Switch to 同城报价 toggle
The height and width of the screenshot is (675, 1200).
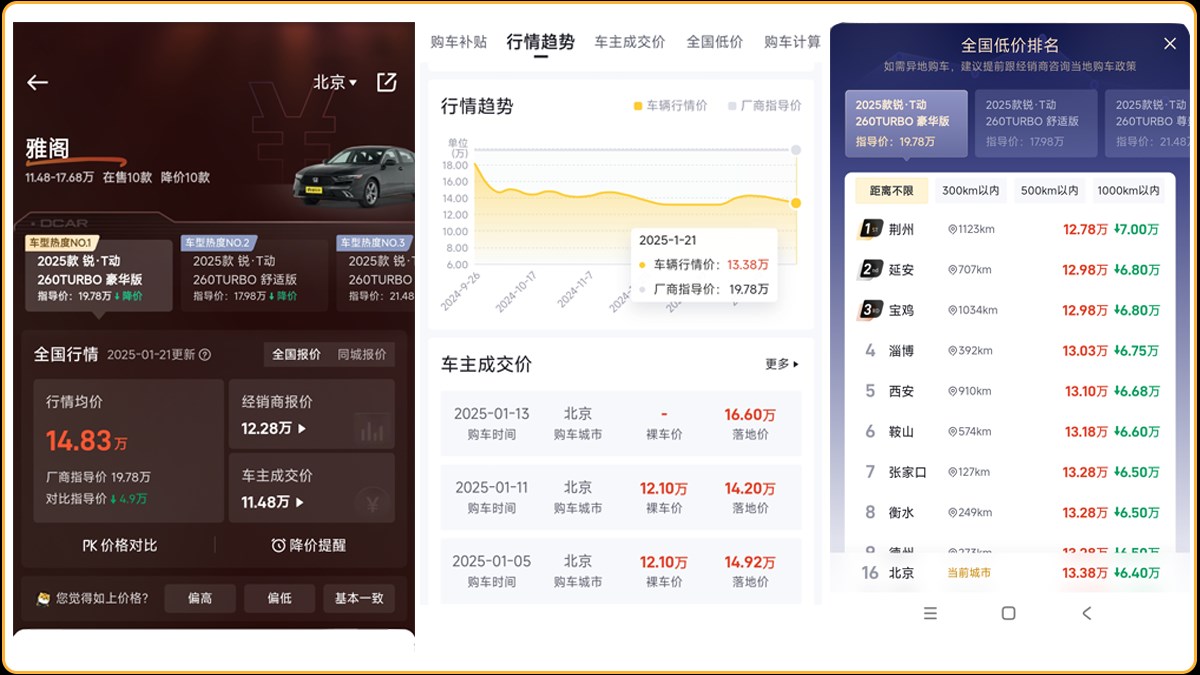point(361,355)
